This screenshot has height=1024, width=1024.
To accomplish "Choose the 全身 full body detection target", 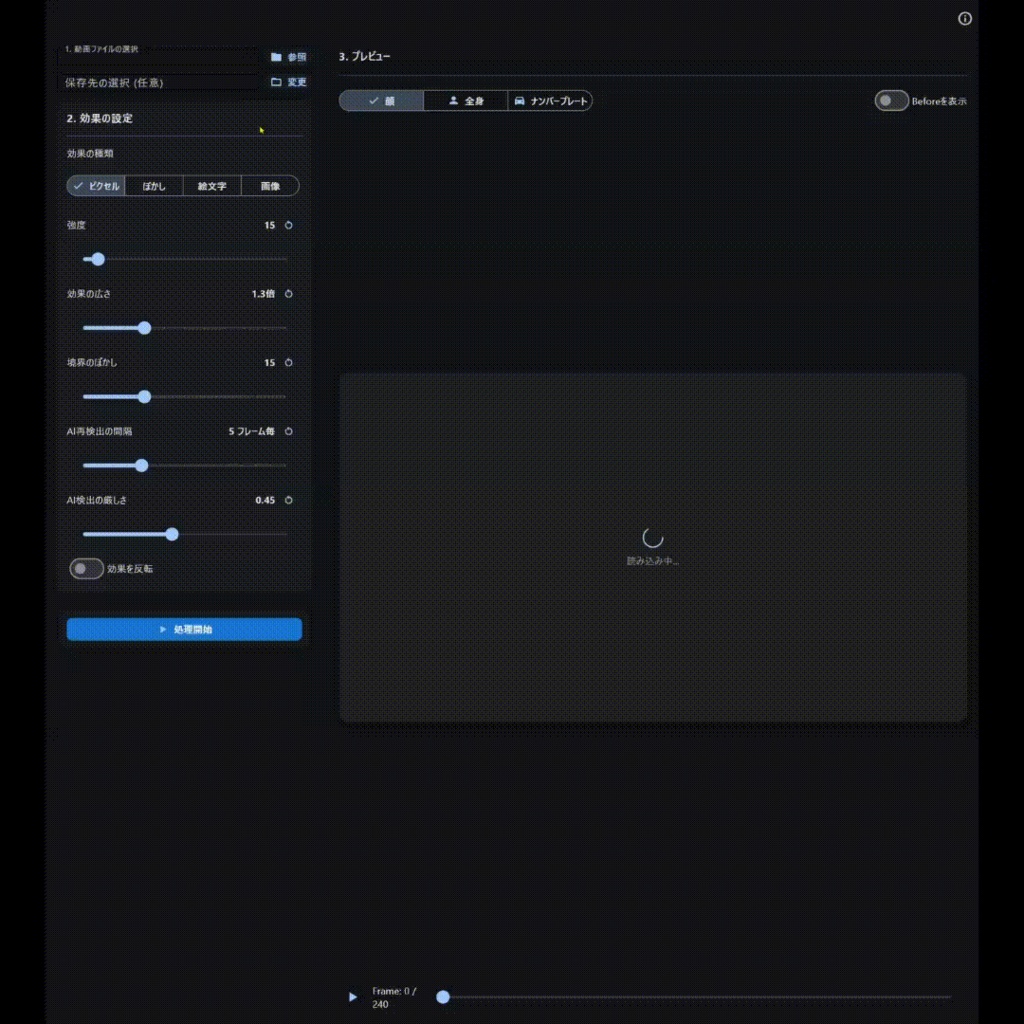I will (x=466, y=101).
